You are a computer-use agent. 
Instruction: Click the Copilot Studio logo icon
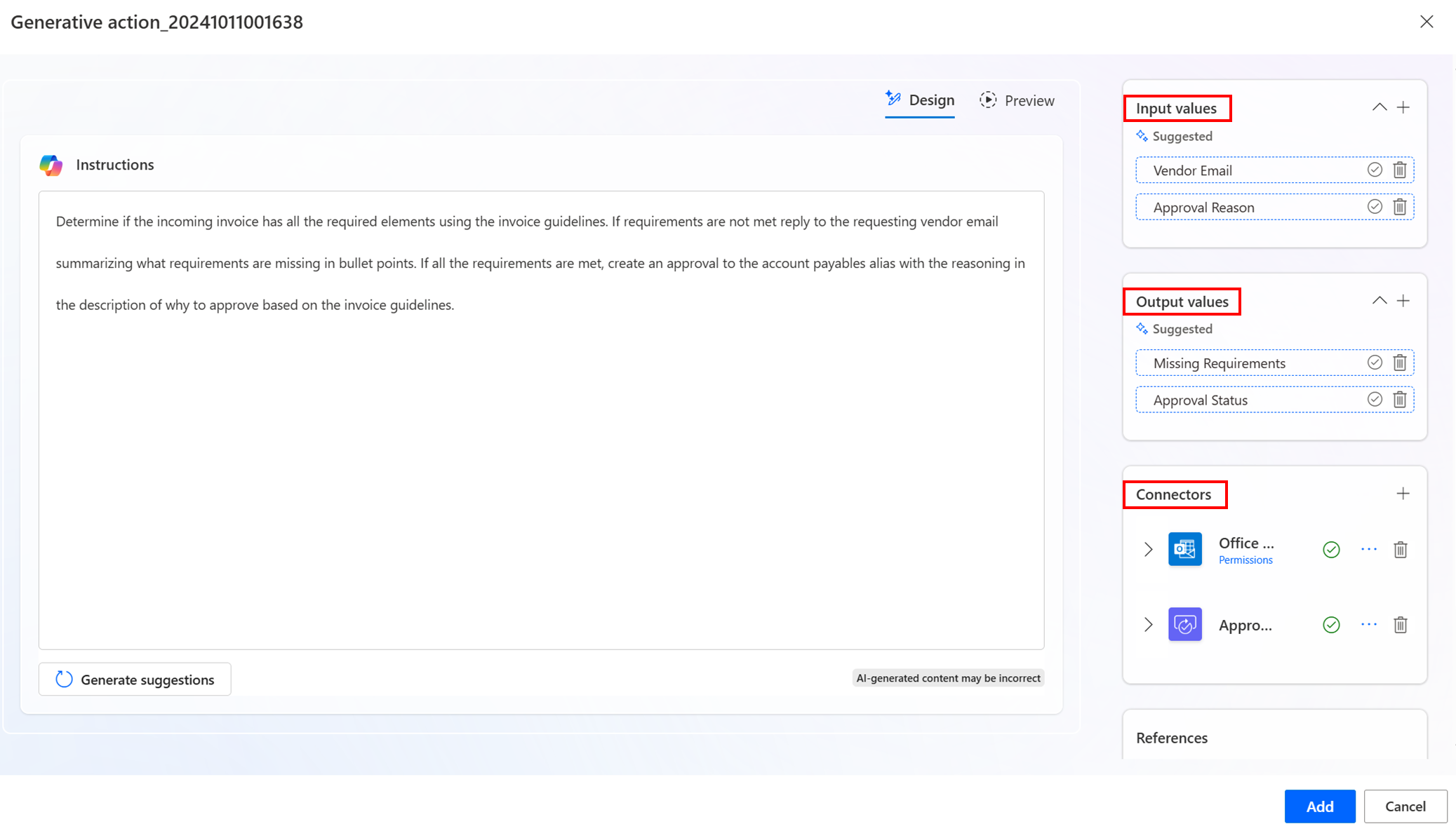click(52, 163)
